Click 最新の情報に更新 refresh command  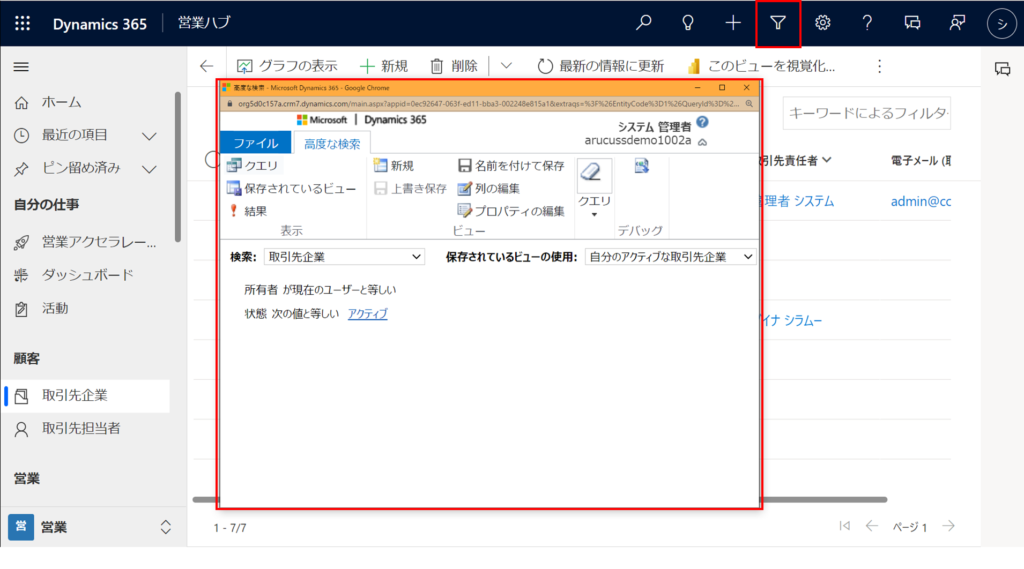(x=600, y=66)
